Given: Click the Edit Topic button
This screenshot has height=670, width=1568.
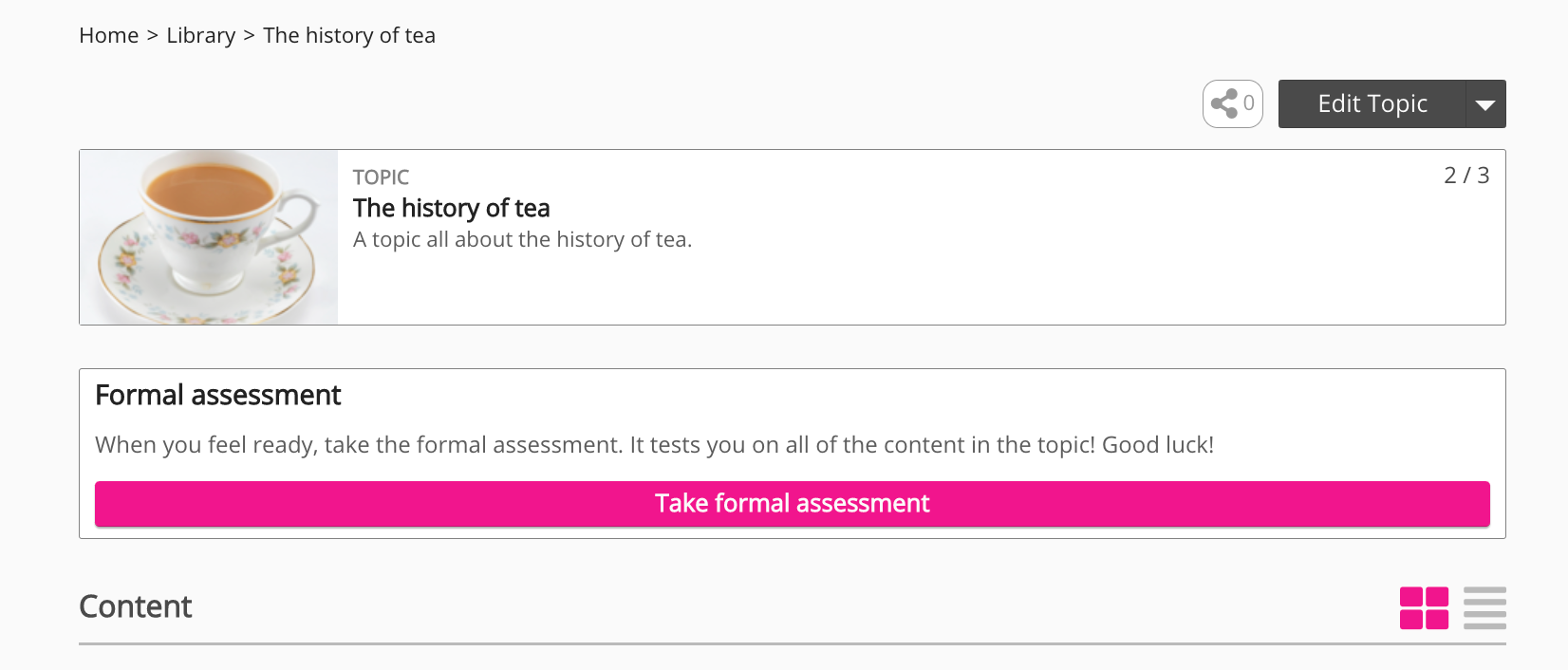Looking at the screenshot, I should pyautogui.click(x=1372, y=104).
